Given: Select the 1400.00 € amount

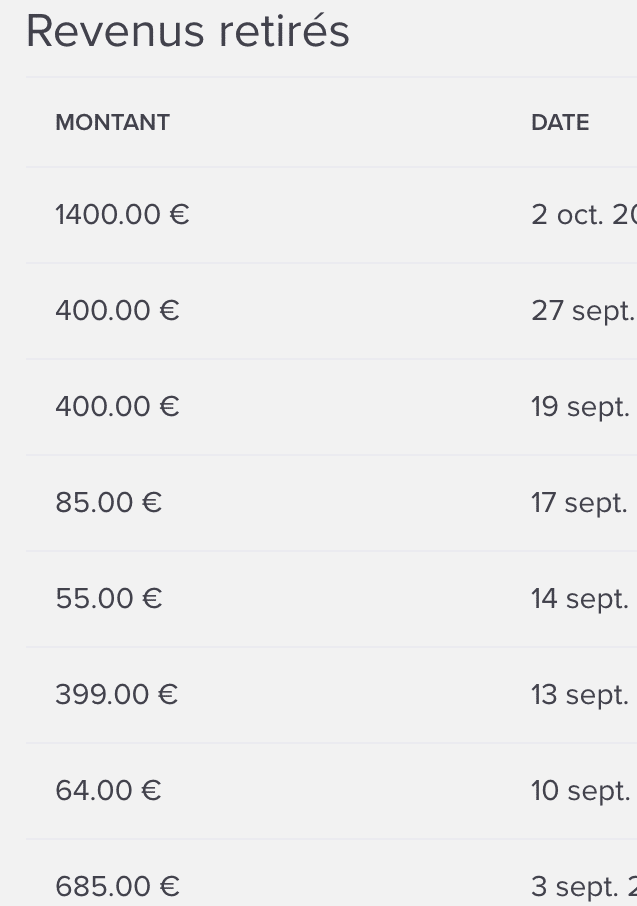Looking at the screenshot, I should (122, 215).
